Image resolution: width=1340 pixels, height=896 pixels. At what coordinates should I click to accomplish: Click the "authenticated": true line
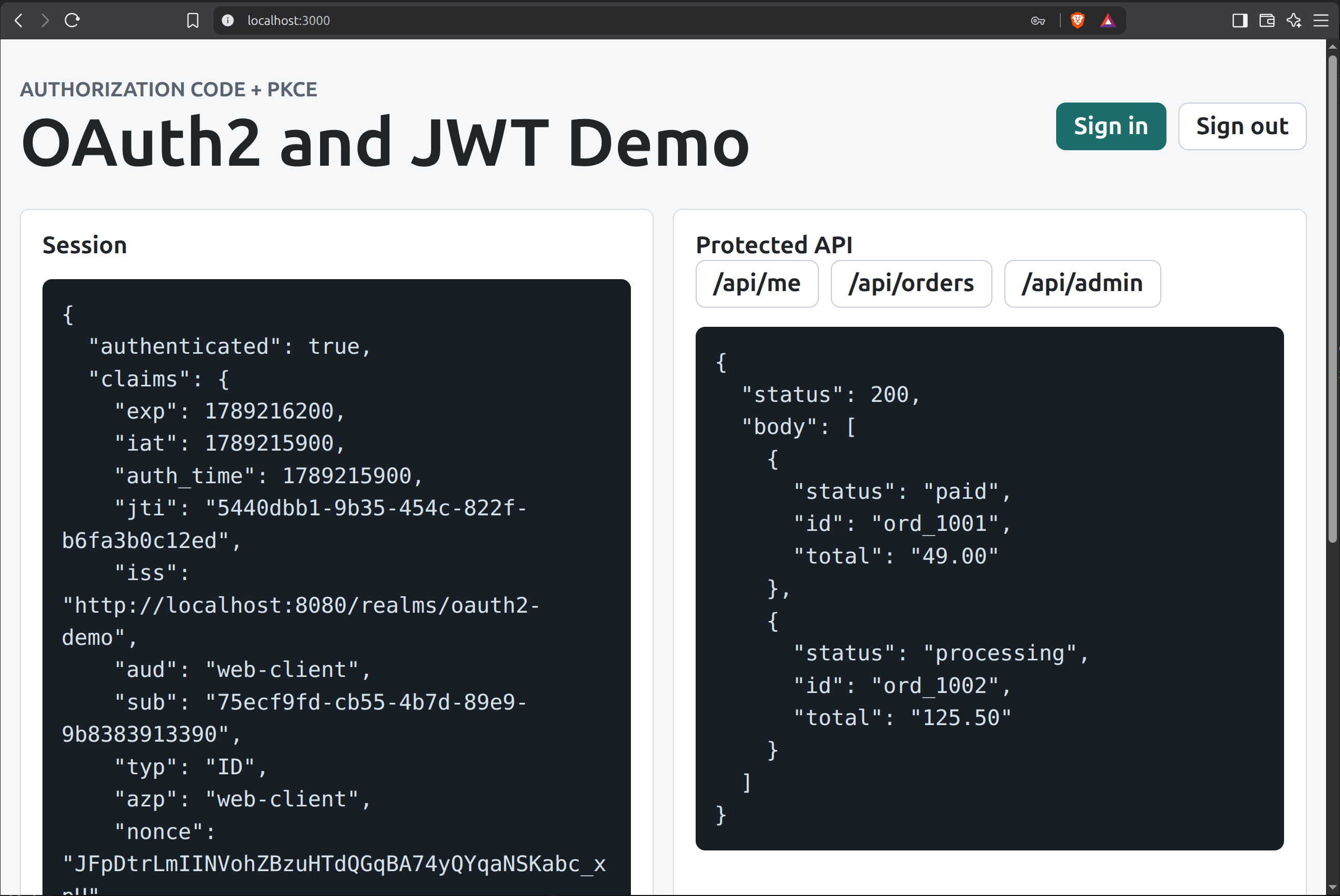coord(230,347)
